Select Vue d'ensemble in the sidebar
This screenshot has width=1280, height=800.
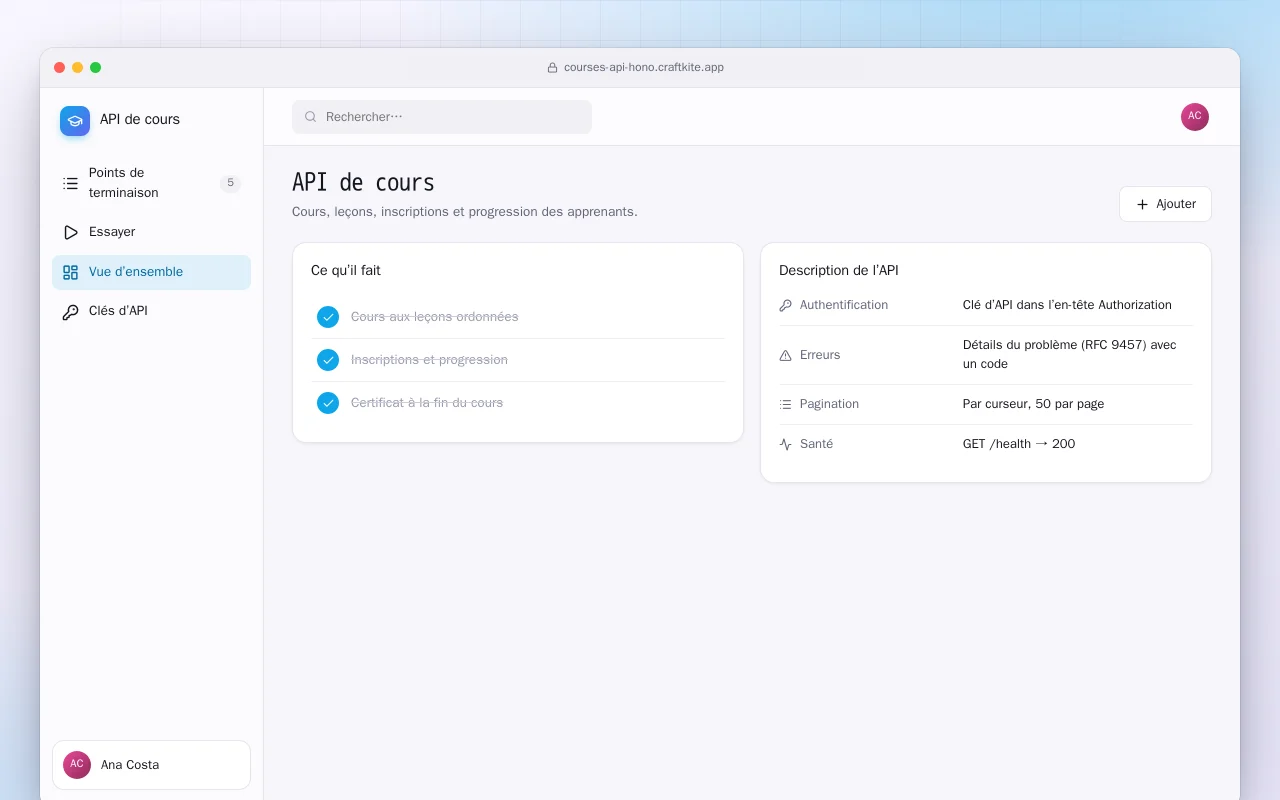pos(151,272)
